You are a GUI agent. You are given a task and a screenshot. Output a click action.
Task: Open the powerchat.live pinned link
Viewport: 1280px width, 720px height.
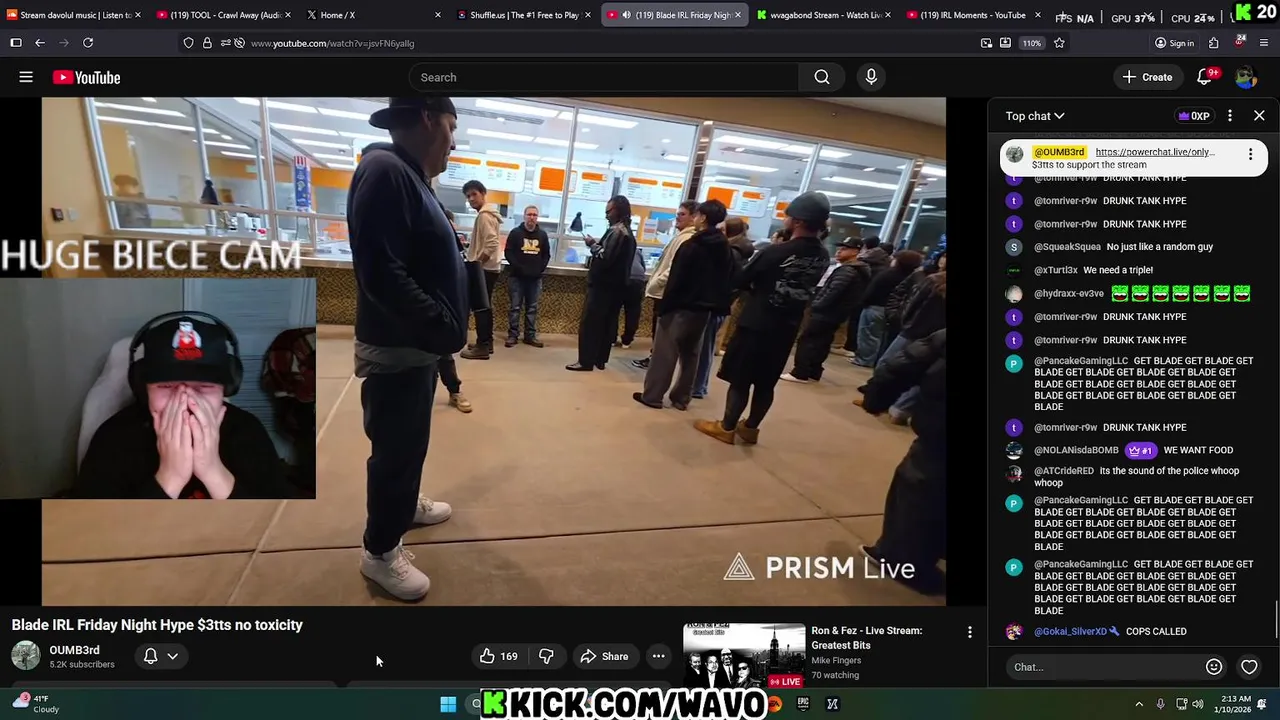[1154, 152]
